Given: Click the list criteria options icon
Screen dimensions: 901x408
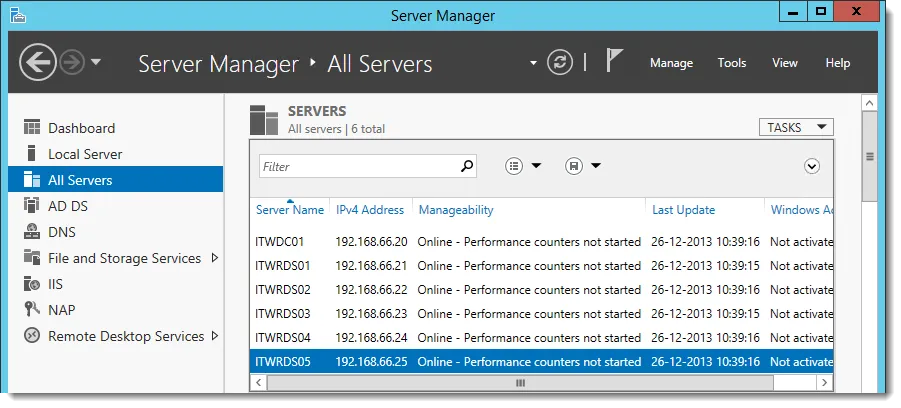Looking at the screenshot, I should pos(514,166).
